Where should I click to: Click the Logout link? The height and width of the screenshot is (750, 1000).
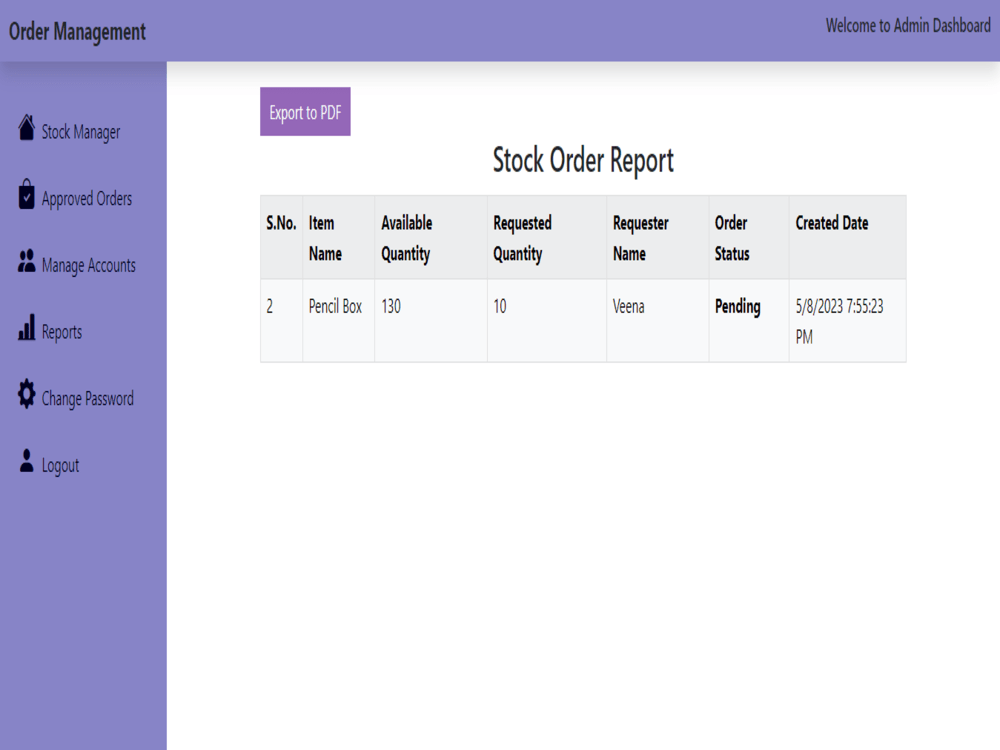click(60, 465)
